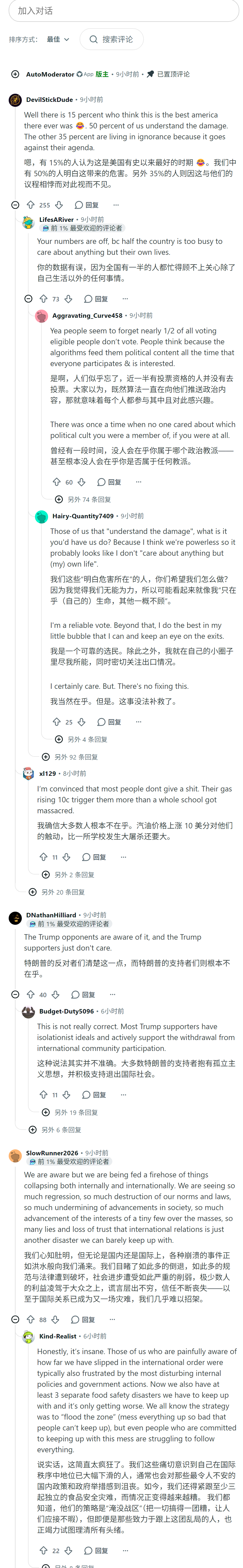Focus the 加入对话 comment field

coord(124,10)
